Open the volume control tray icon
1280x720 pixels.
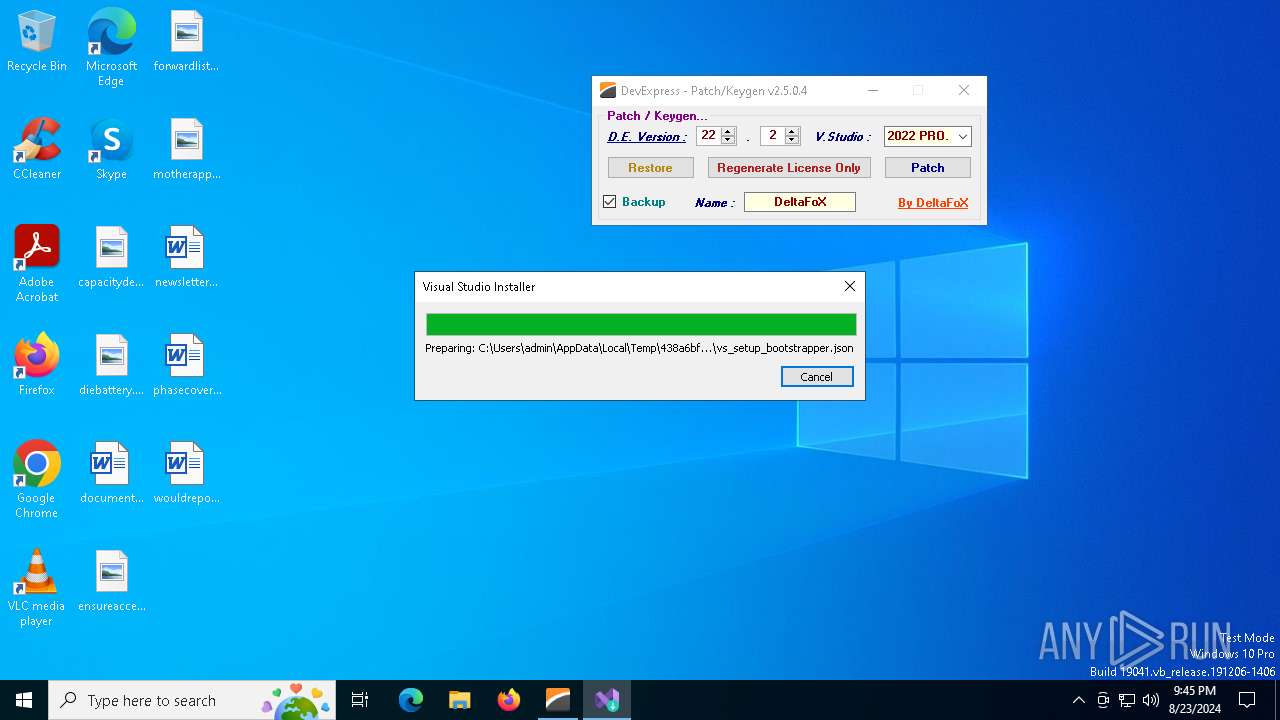[x=1151, y=700]
